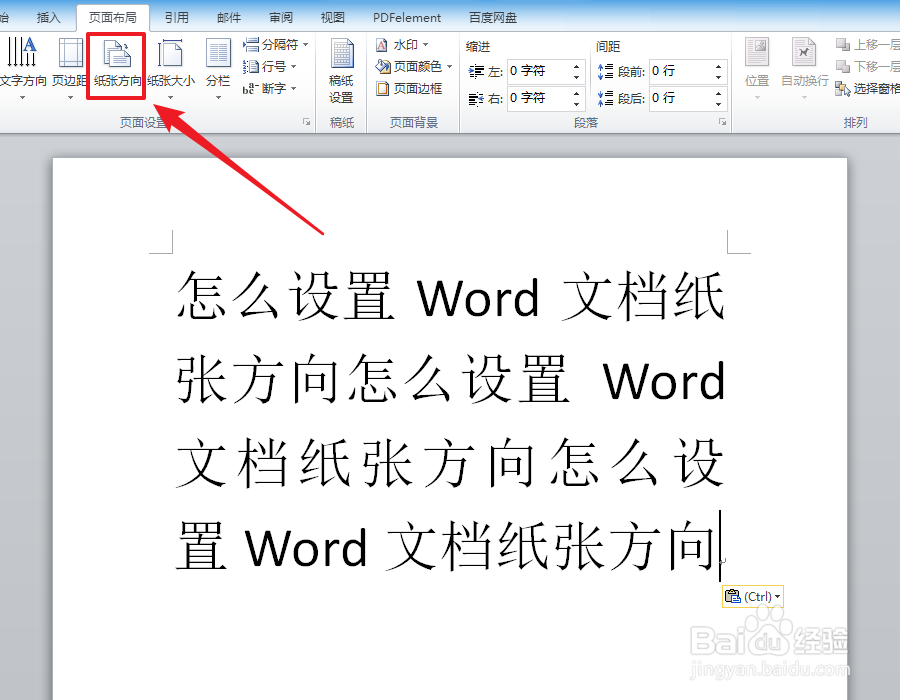Increase 段后 spacing with up arrow

click(719, 93)
